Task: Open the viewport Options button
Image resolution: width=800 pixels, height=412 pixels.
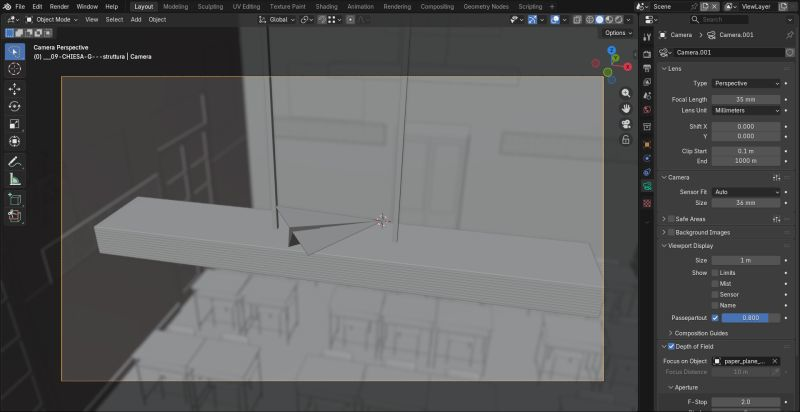Action: coord(618,33)
